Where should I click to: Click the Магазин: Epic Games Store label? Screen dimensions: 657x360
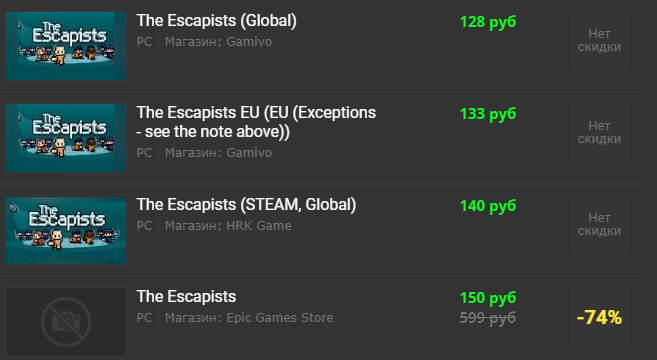point(249,318)
